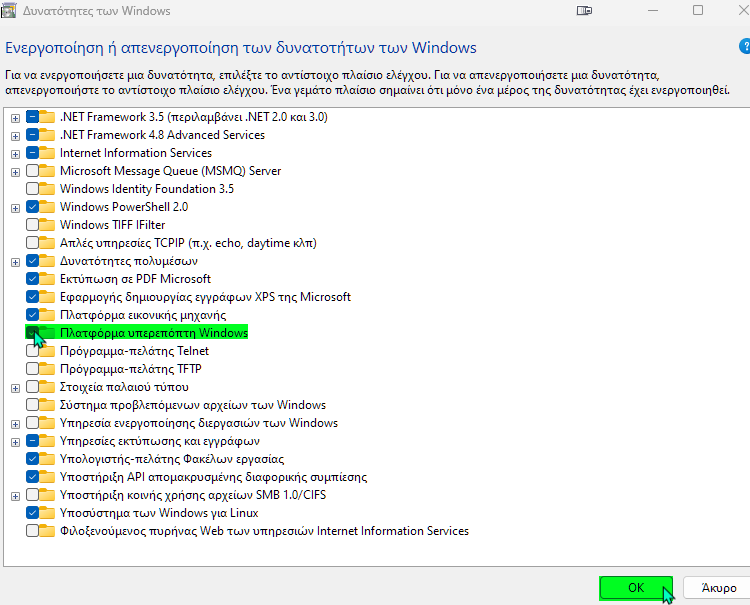Viewport: 750px width, 605px height.
Task: Click the Windows PowerShell 2.0 folder icon
Action: coord(46,207)
